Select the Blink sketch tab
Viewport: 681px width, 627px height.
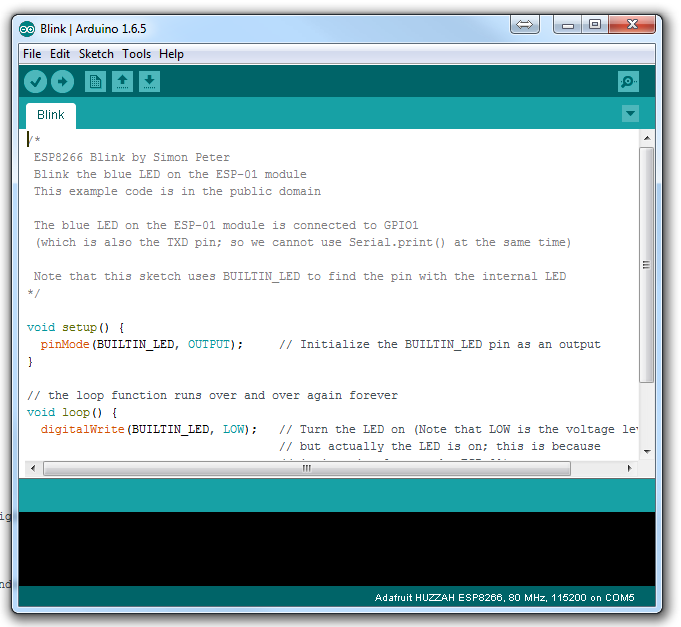[51, 115]
